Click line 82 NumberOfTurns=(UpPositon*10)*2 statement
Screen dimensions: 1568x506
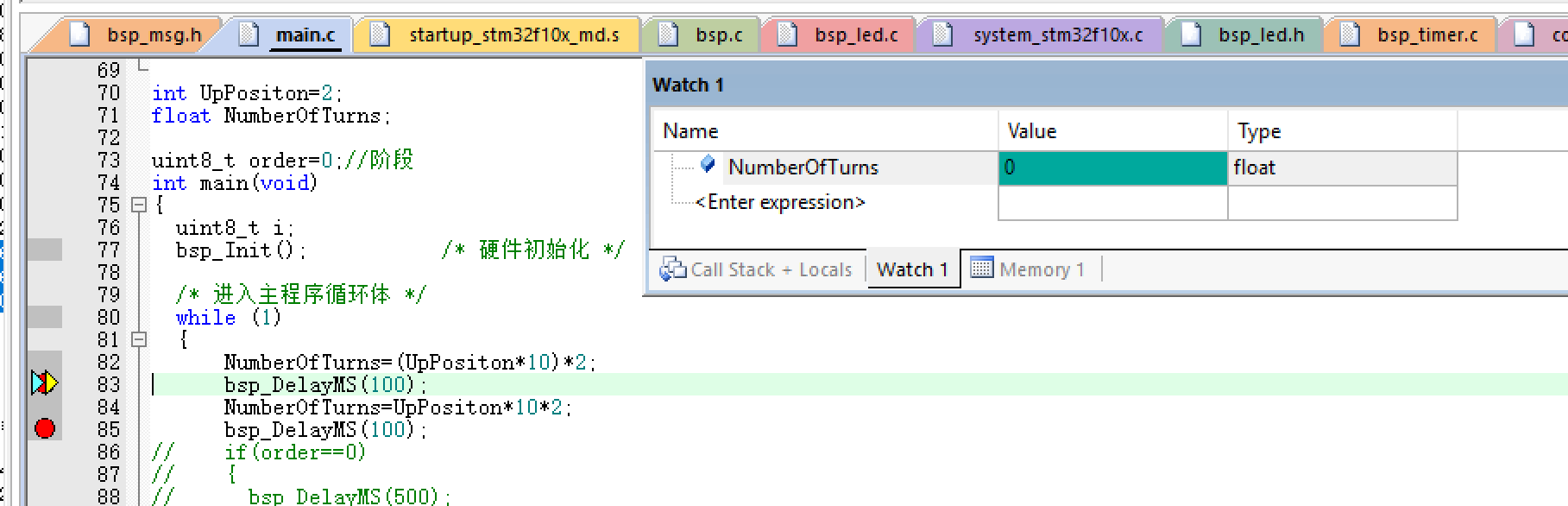click(410, 363)
